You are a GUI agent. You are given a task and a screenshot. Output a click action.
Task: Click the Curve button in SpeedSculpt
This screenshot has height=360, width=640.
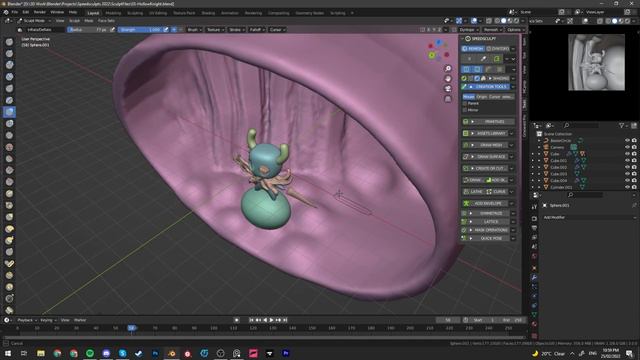click(x=496, y=192)
